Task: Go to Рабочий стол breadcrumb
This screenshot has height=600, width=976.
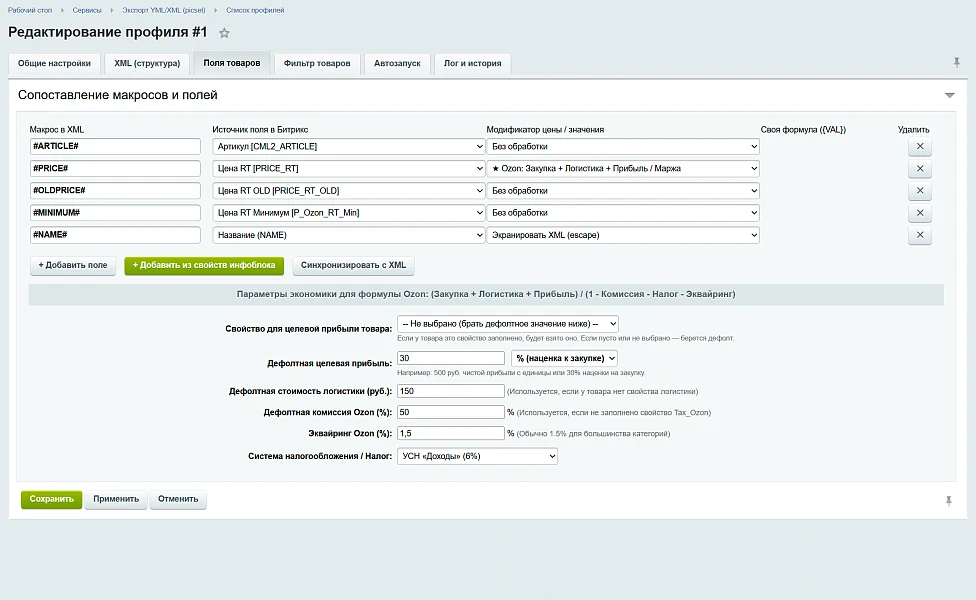Action: pos(30,10)
